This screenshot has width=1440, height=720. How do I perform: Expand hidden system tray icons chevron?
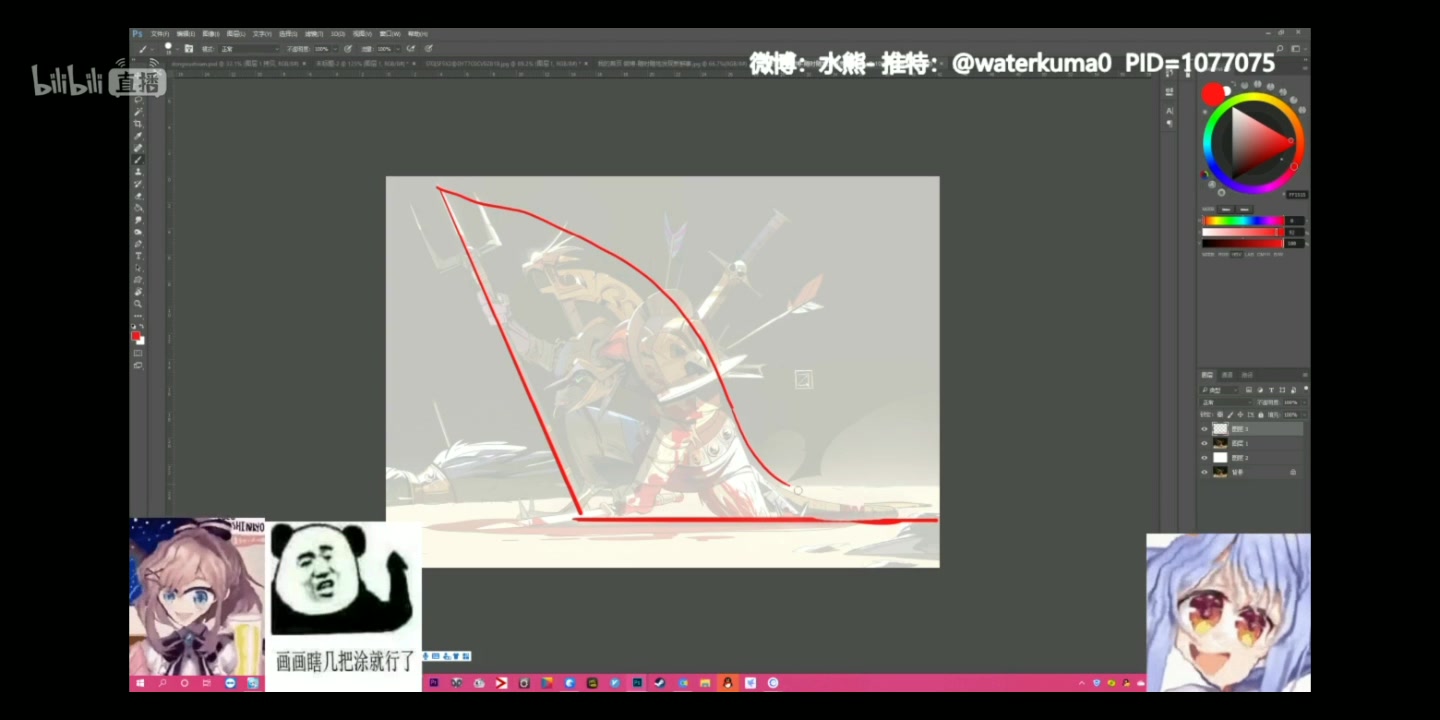(x=1082, y=683)
